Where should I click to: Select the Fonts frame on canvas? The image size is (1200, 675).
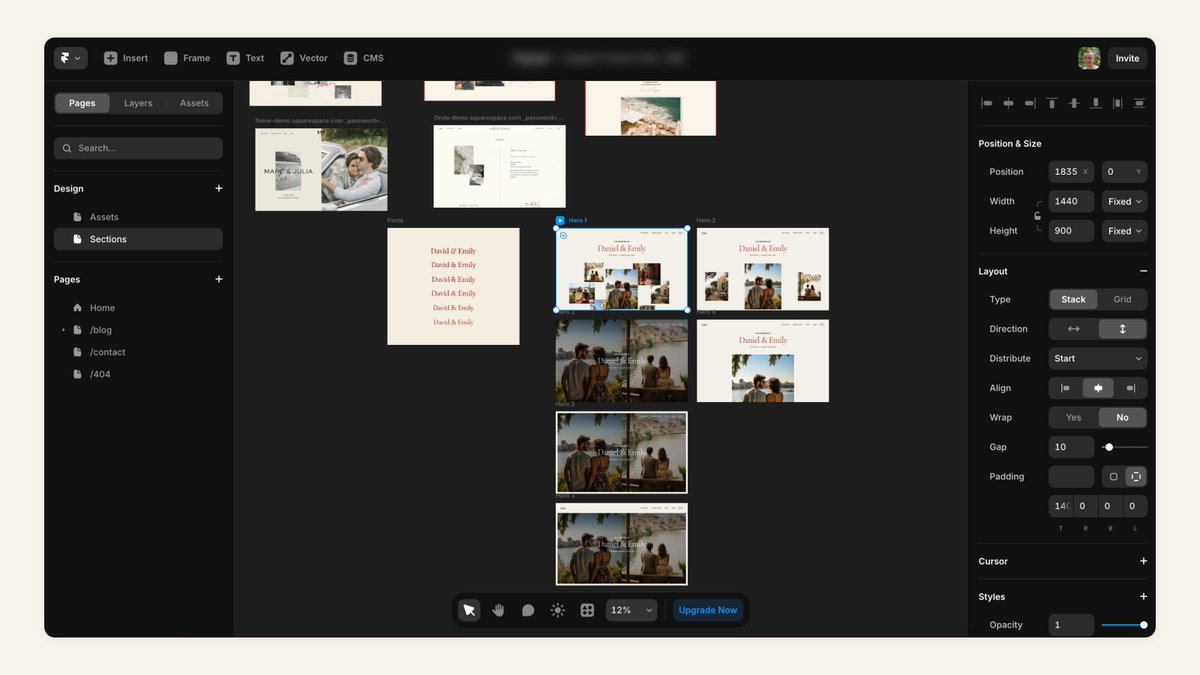pos(453,286)
